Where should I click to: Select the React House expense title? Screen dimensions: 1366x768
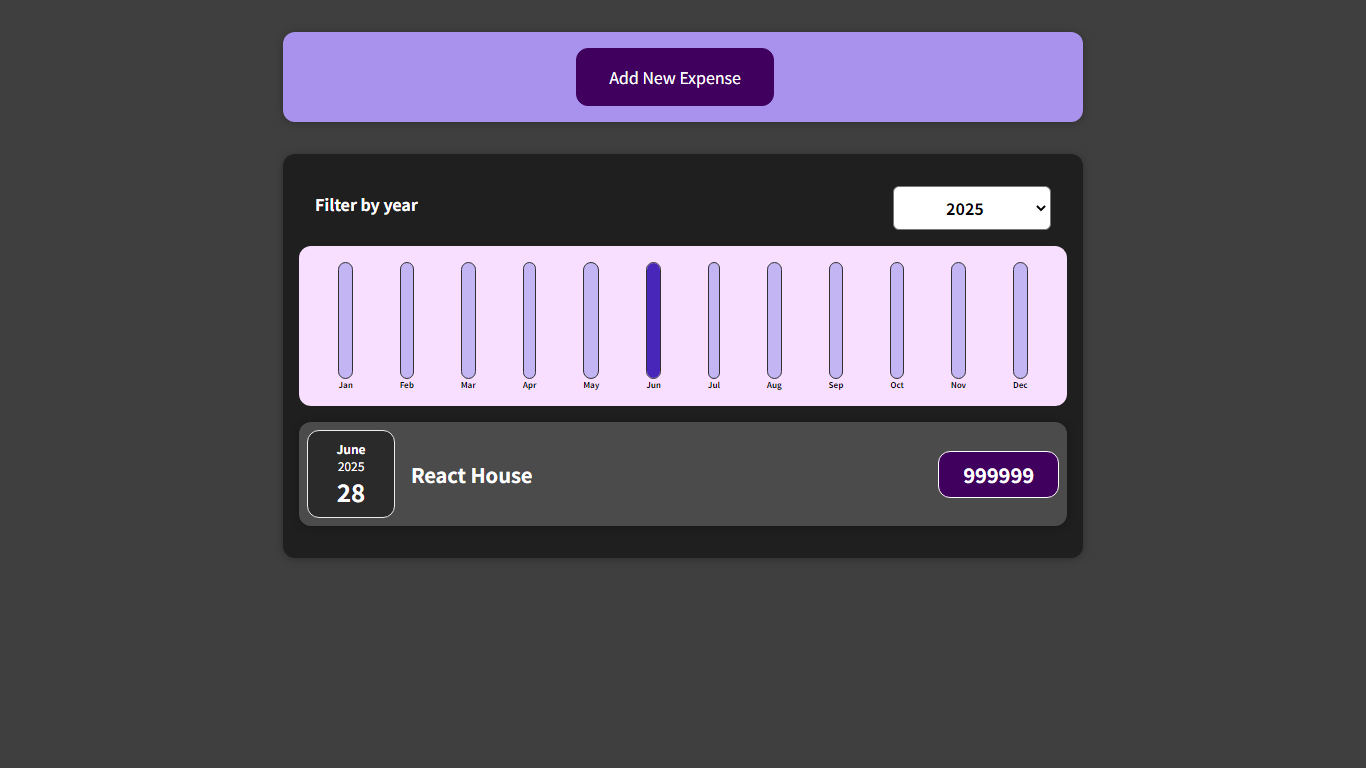coord(471,476)
